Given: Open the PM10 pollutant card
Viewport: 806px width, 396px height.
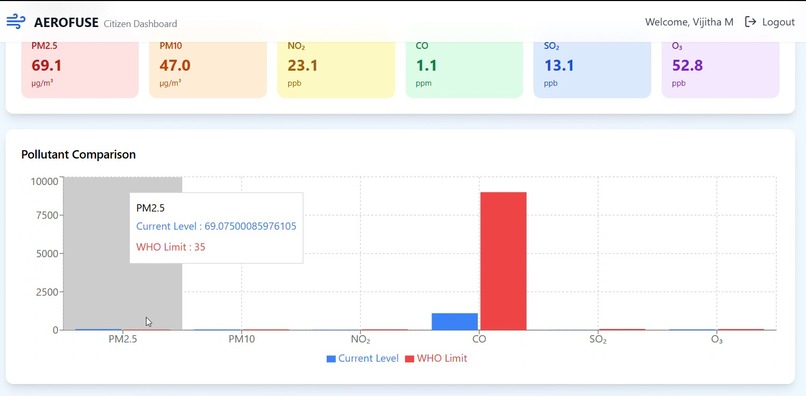Looking at the screenshot, I should (x=208, y=69).
